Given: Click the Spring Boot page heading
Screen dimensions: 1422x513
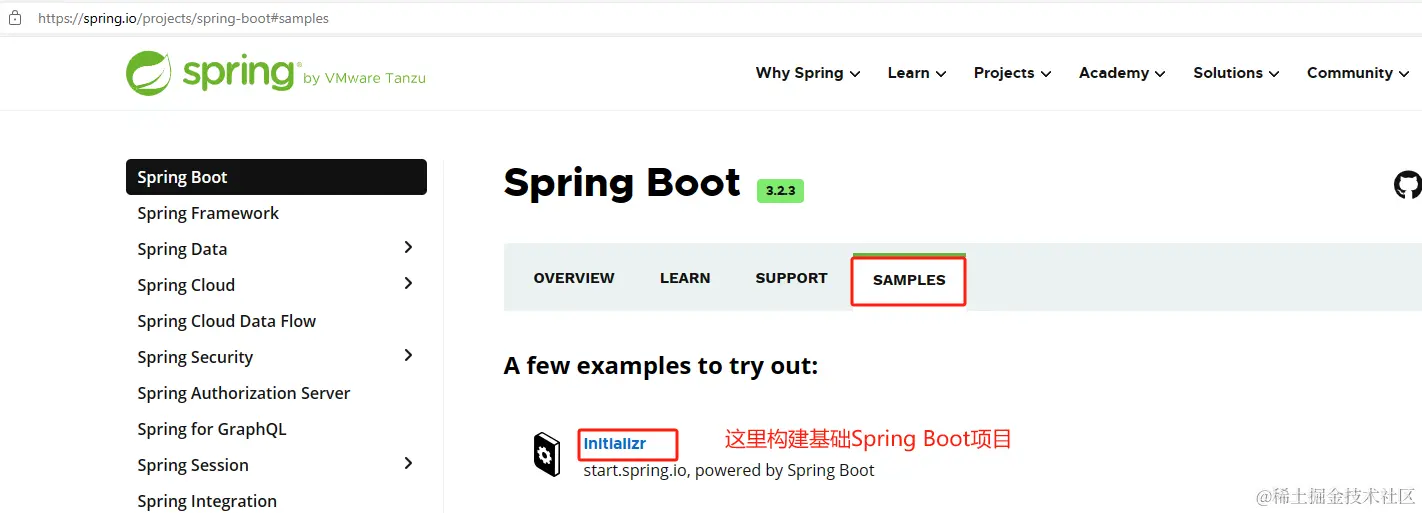Looking at the screenshot, I should tap(622, 183).
